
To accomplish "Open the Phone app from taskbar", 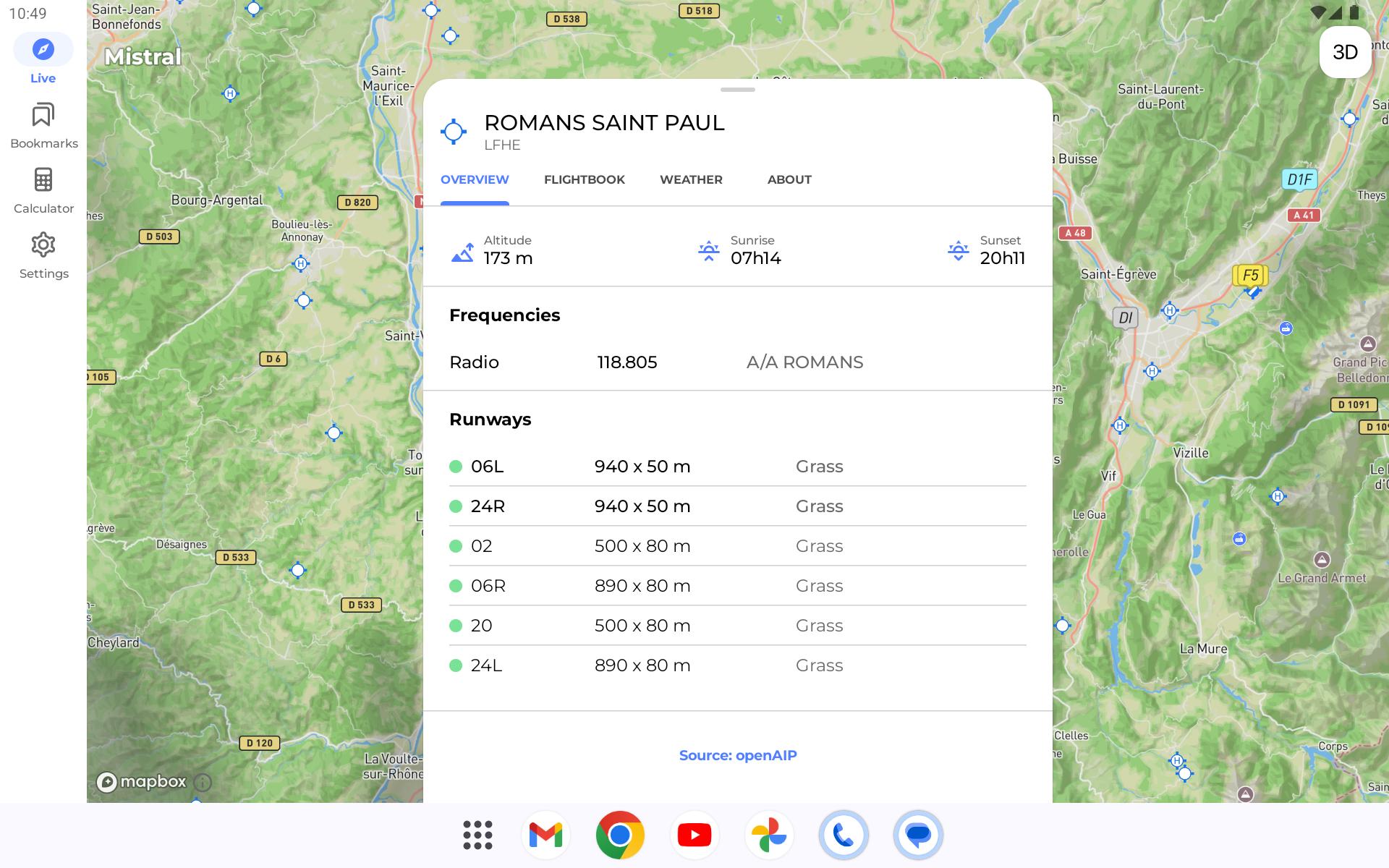I will click(x=844, y=835).
